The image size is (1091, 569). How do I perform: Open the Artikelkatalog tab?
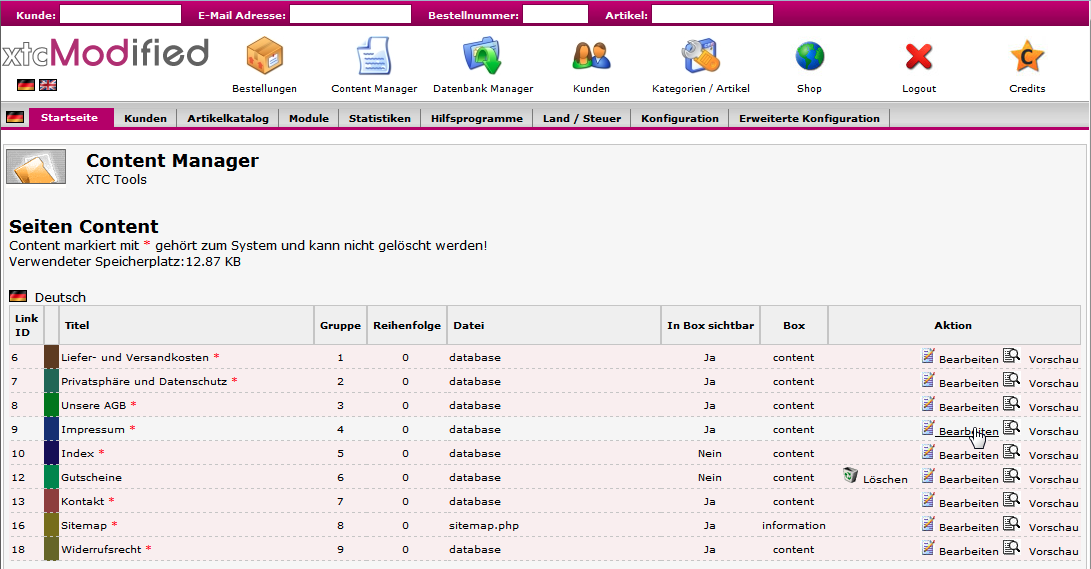[x=228, y=118]
